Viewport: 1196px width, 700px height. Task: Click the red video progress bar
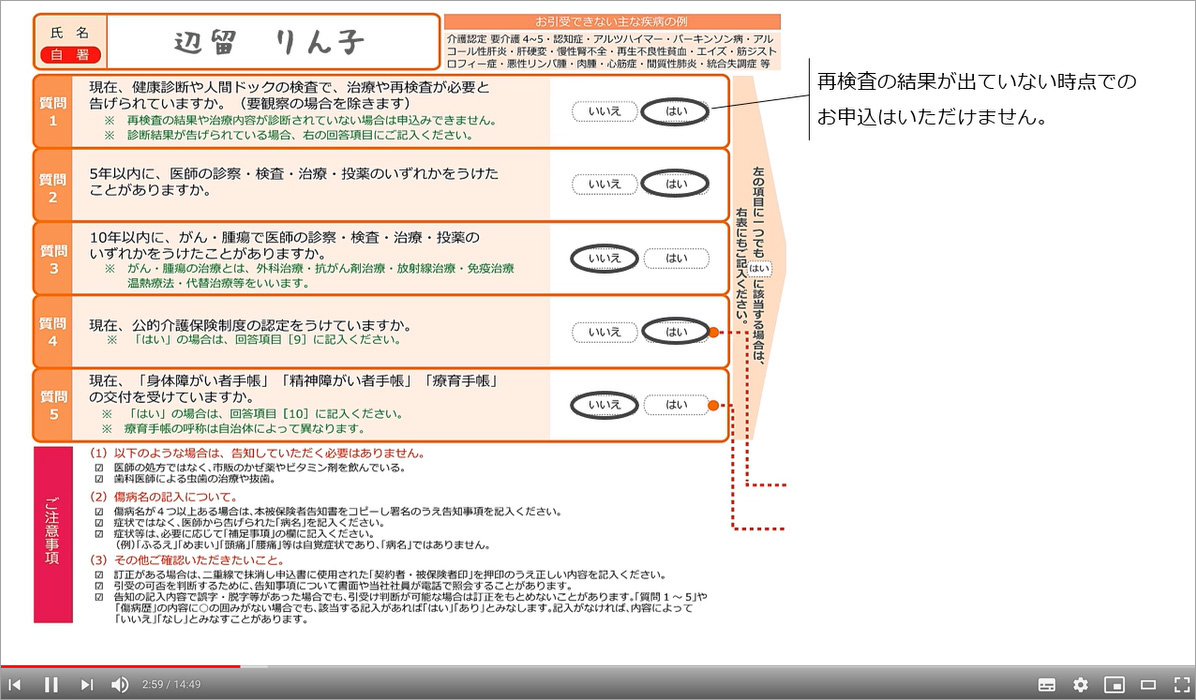[120, 666]
